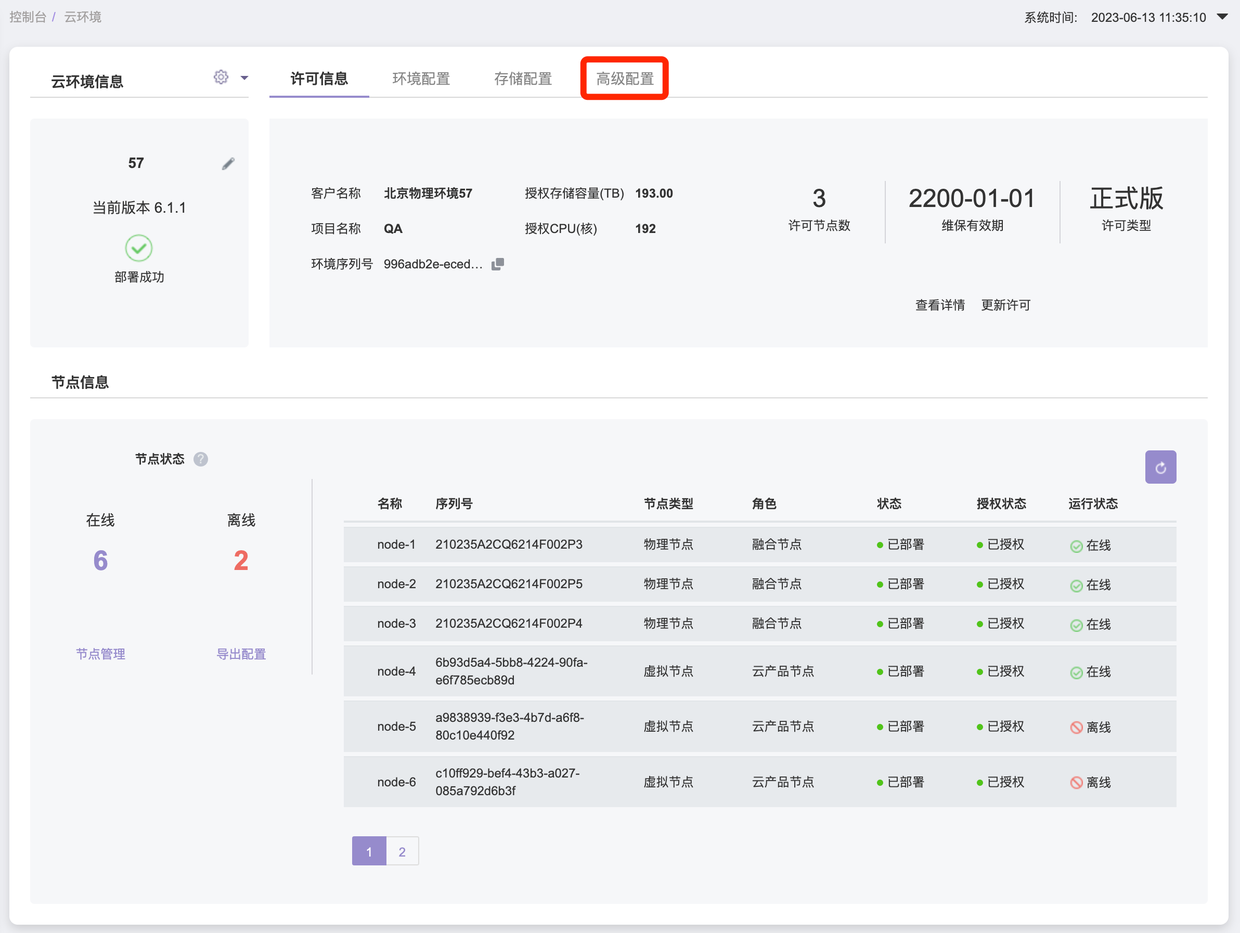Expand the dropdown caret next to gear icon
Image resolution: width=1240 pixels, height=933 pixels.
pos(244,78)
